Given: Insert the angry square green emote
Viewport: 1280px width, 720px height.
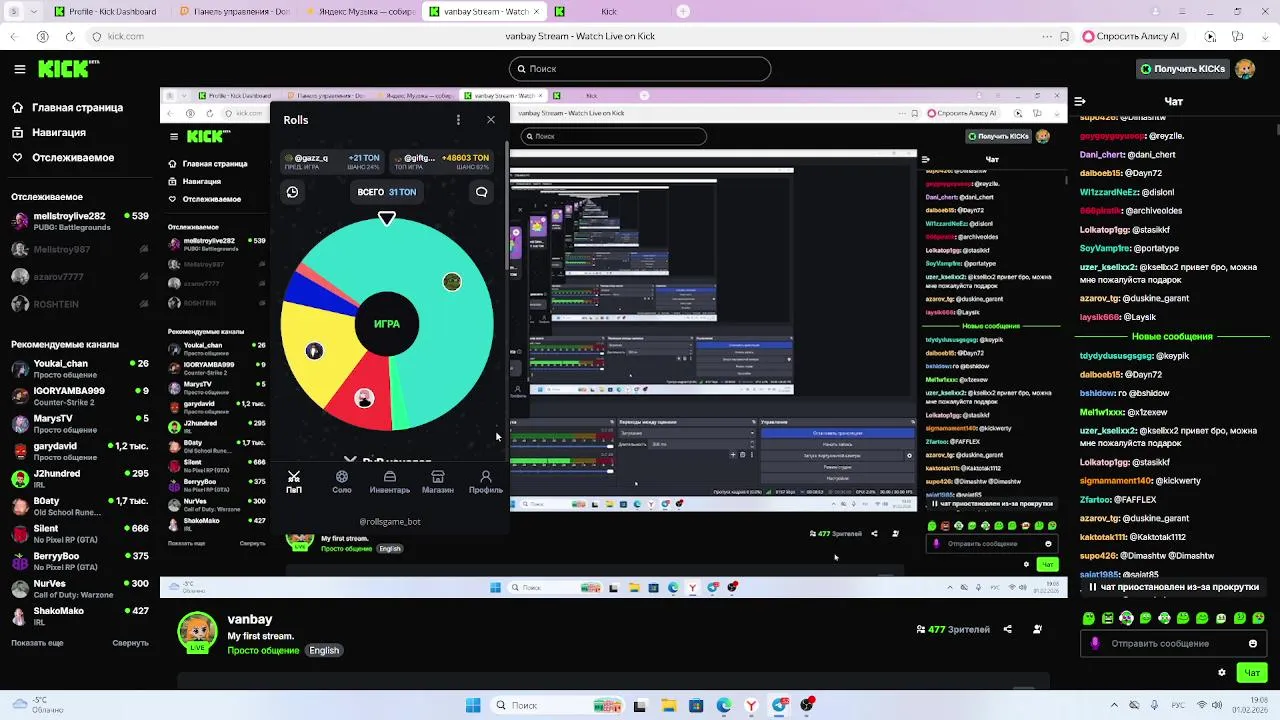Looking at the screenshot, I should click(x=1108, y=618).
